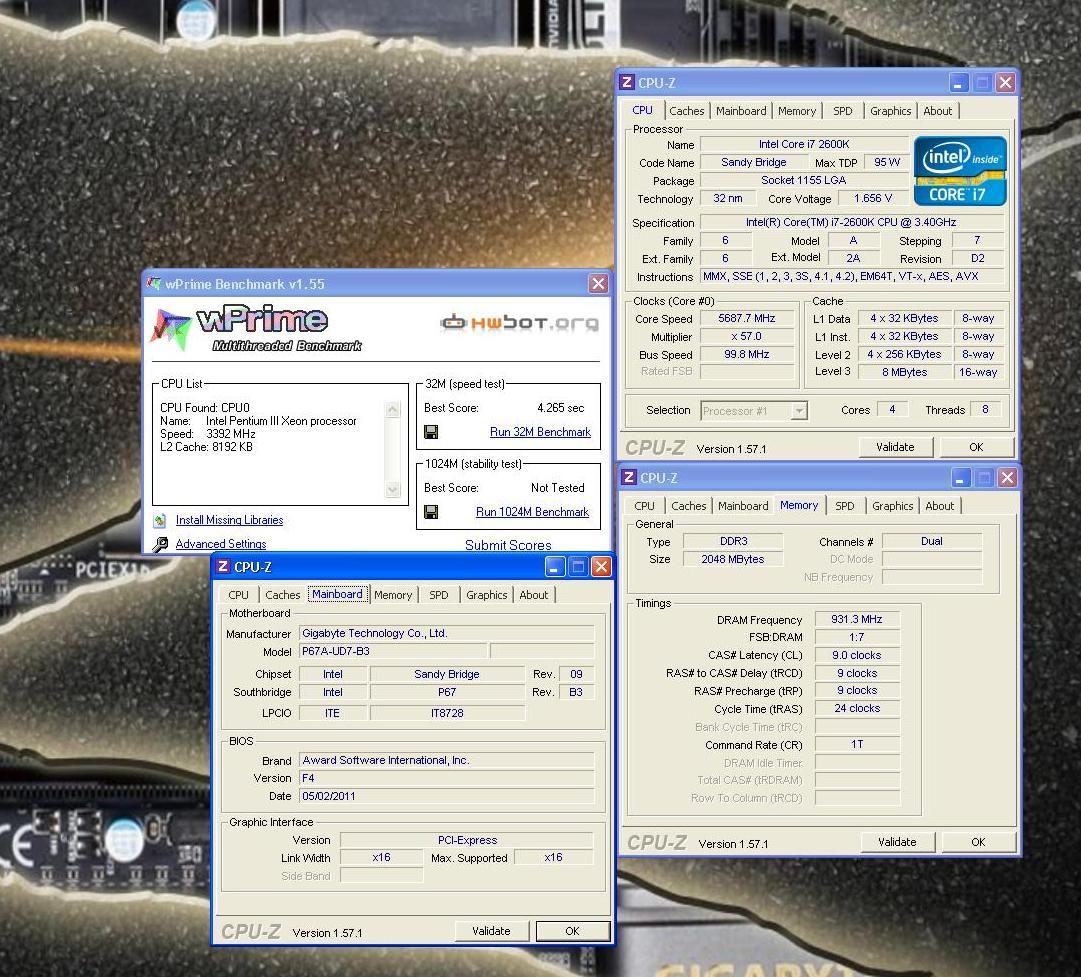Screen dimensions: 1081x977
Task: Click the Intel Core i7 badge
Action: click(960, 170)
